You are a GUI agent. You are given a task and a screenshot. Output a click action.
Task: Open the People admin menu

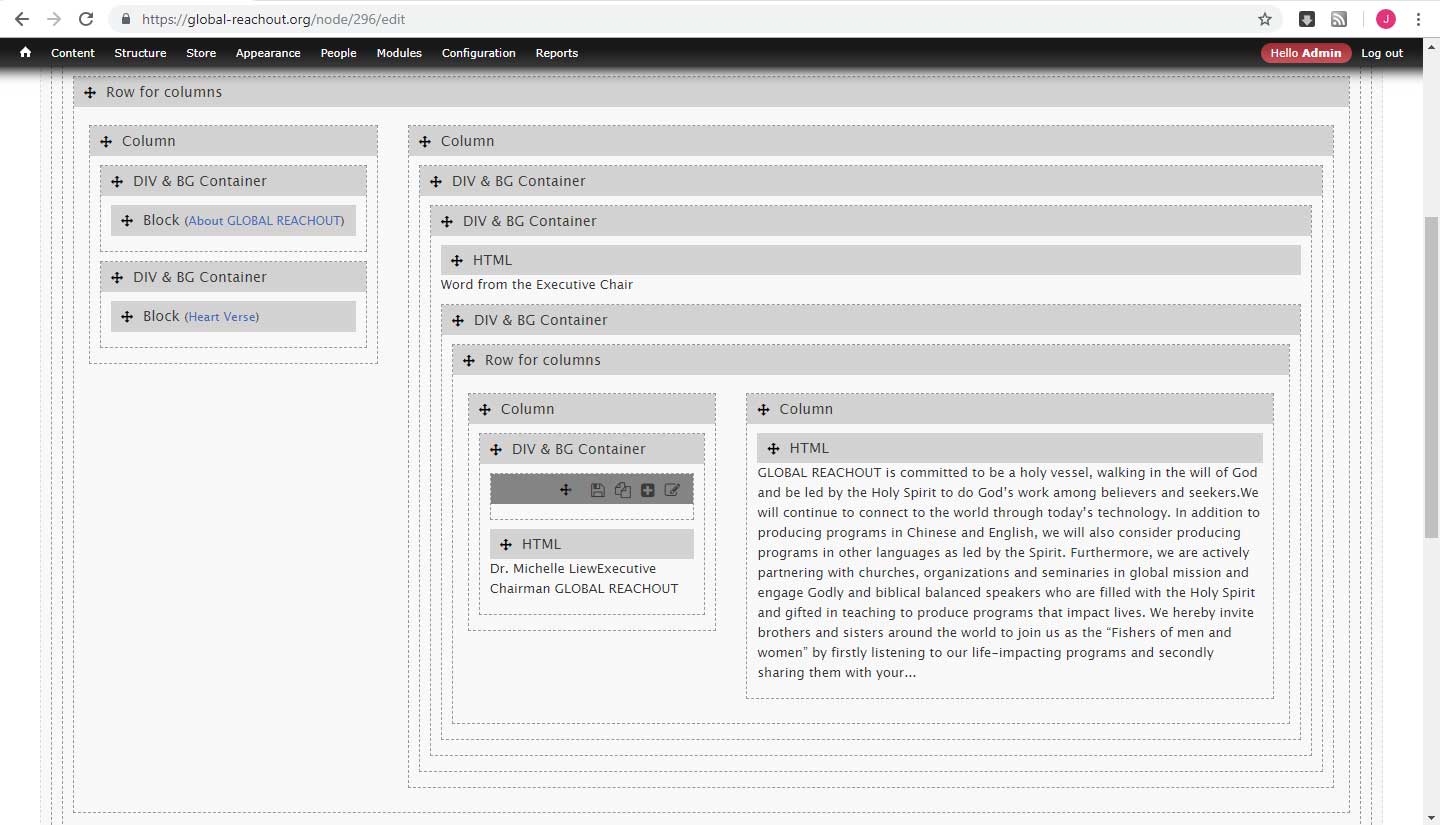tap(338, 53)
